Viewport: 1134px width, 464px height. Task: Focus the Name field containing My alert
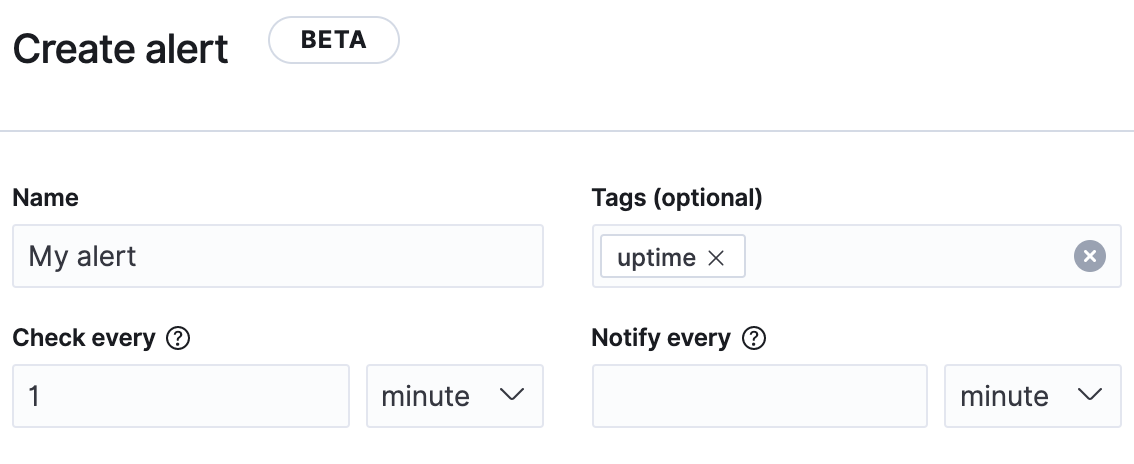277,257
